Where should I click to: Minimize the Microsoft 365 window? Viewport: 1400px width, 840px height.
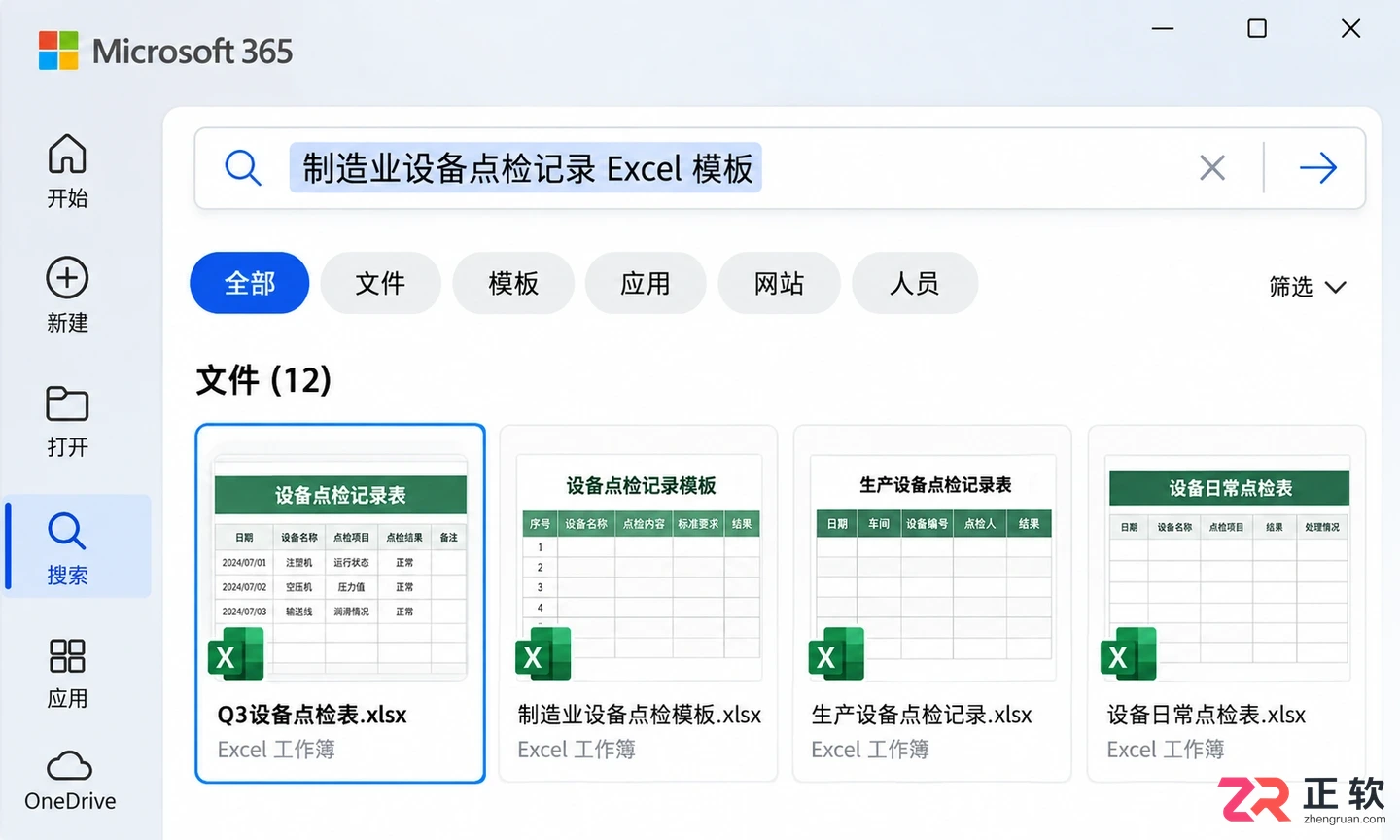(x=1163, y=29)
